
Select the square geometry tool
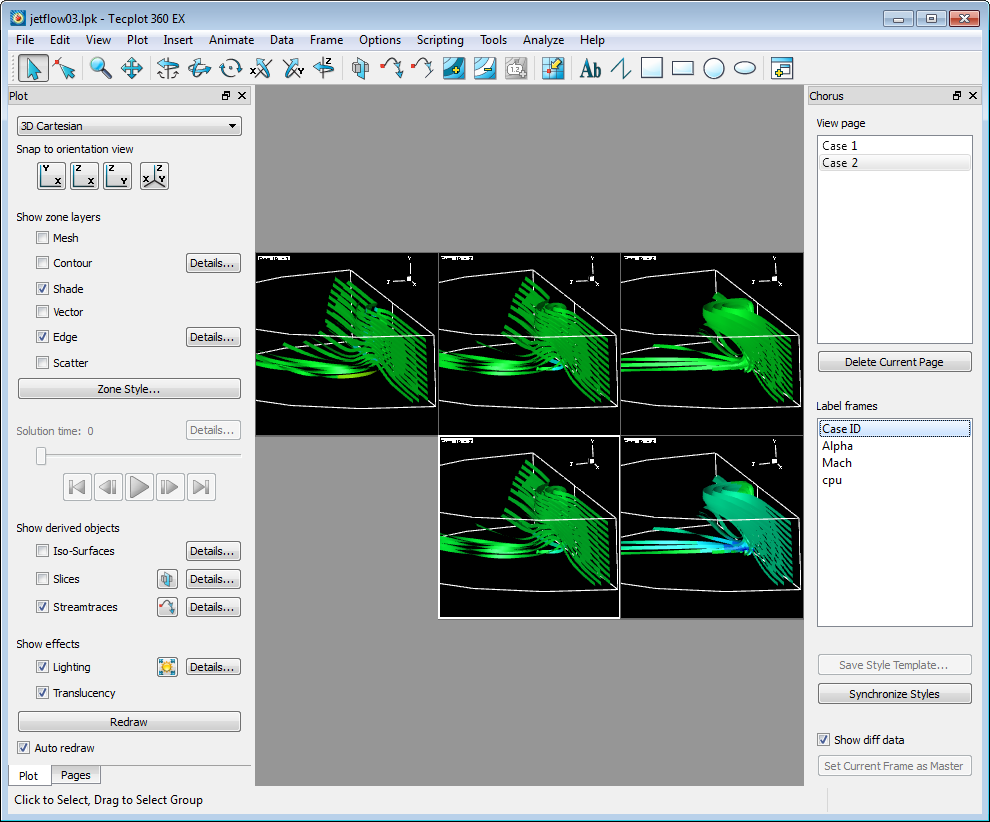point(652,68)
